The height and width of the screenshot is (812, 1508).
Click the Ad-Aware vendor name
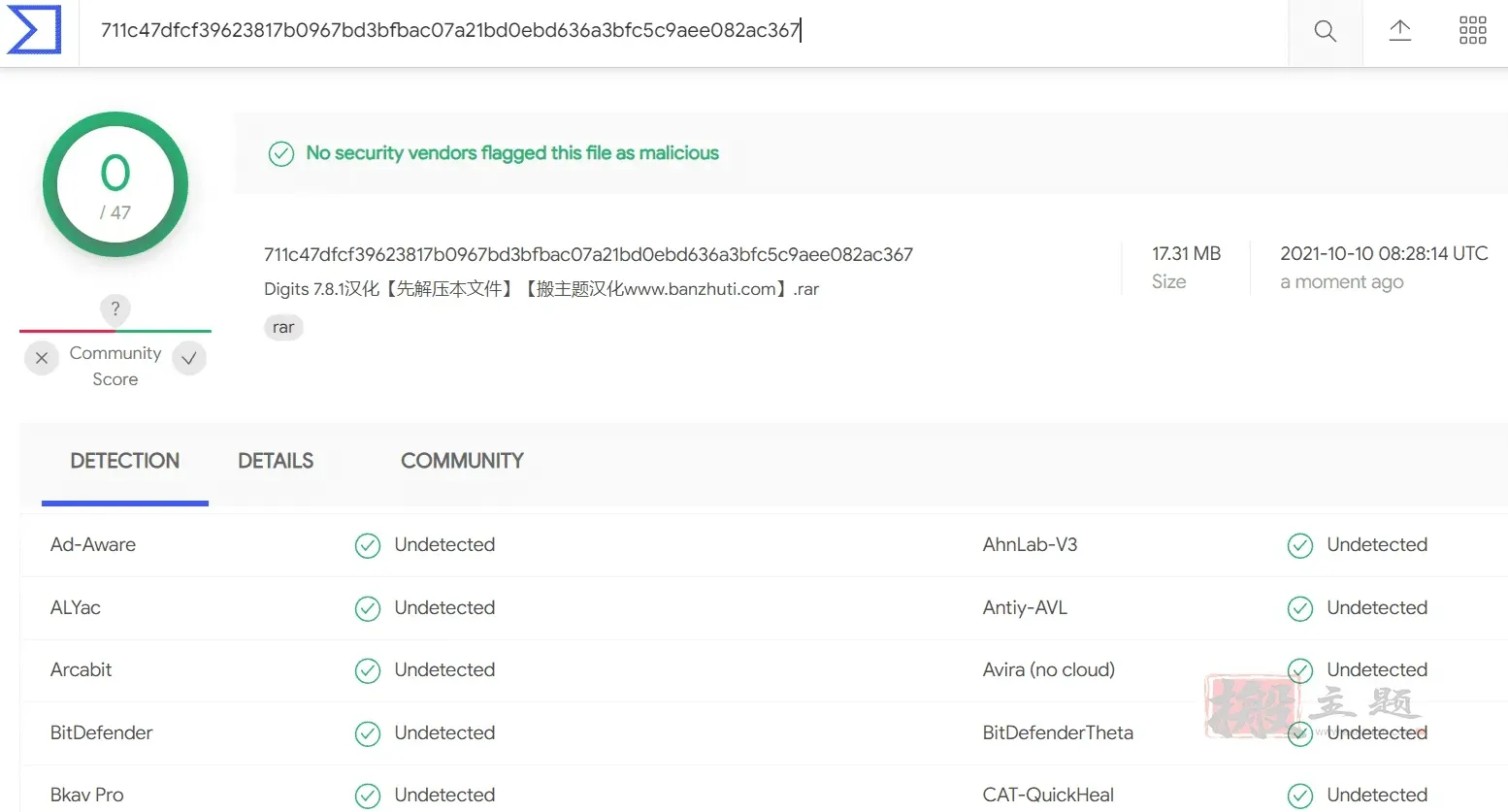click(x=93, y=544)
